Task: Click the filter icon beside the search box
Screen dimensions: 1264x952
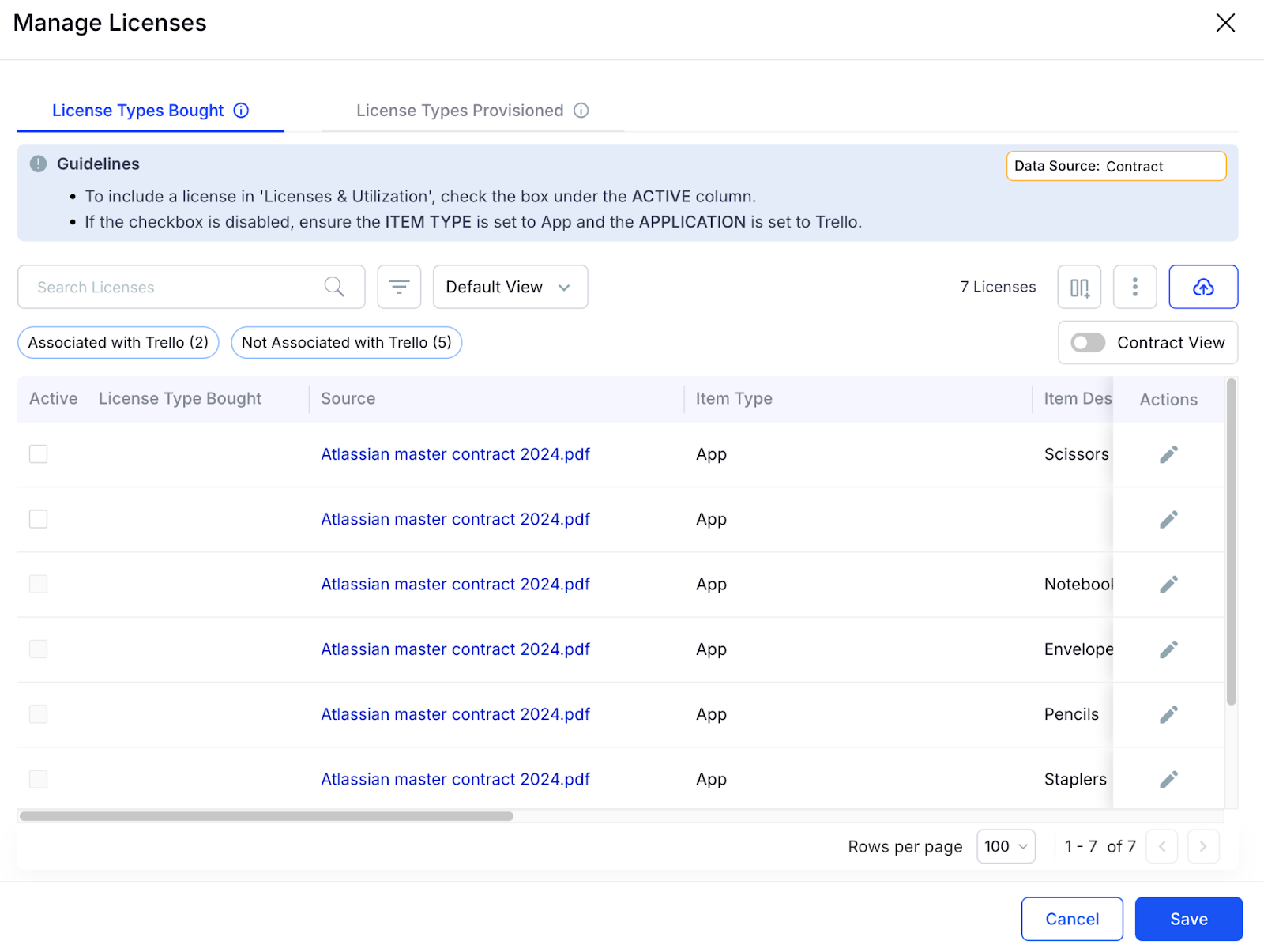Action: [399, 287]
